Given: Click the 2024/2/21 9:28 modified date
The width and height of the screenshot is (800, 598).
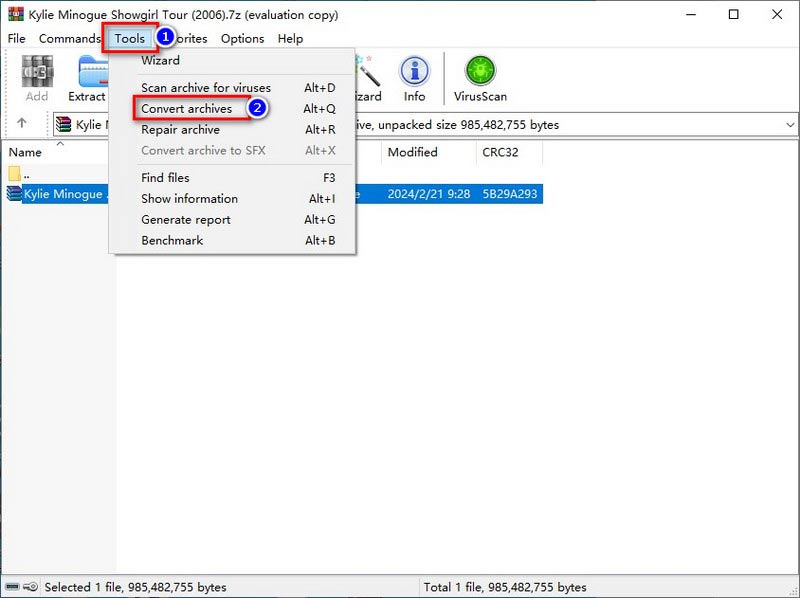Looking at the screenshot, I should pyautogui.click(x=429, y=194).
